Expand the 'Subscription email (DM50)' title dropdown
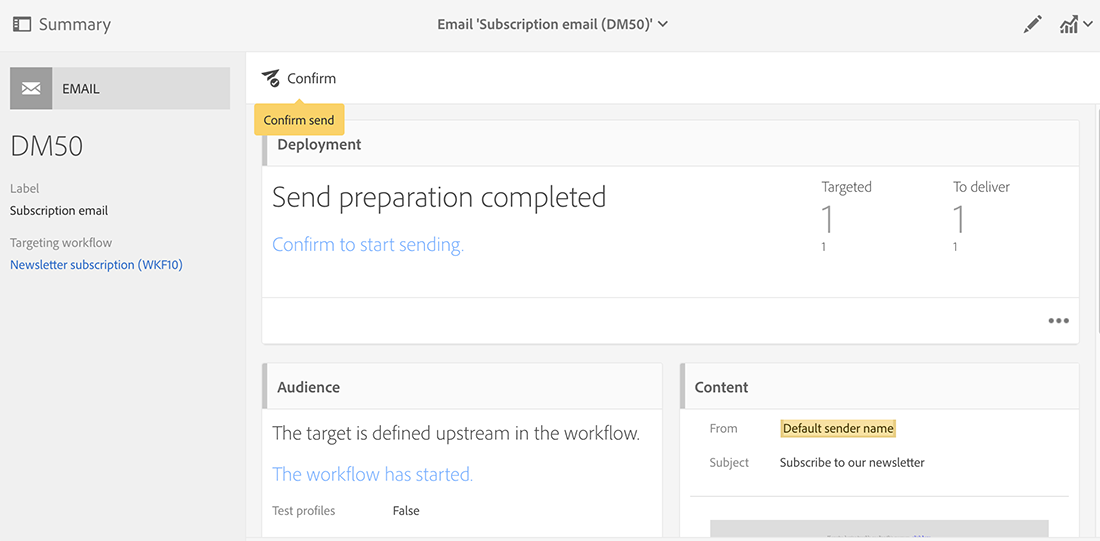1100x541 pixels. (663, 24)
